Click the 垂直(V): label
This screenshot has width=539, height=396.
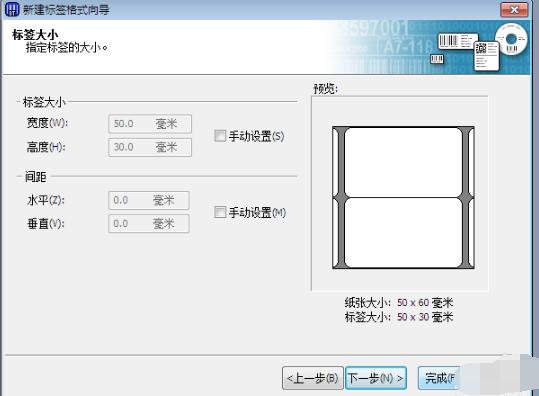tap(46, 224)
